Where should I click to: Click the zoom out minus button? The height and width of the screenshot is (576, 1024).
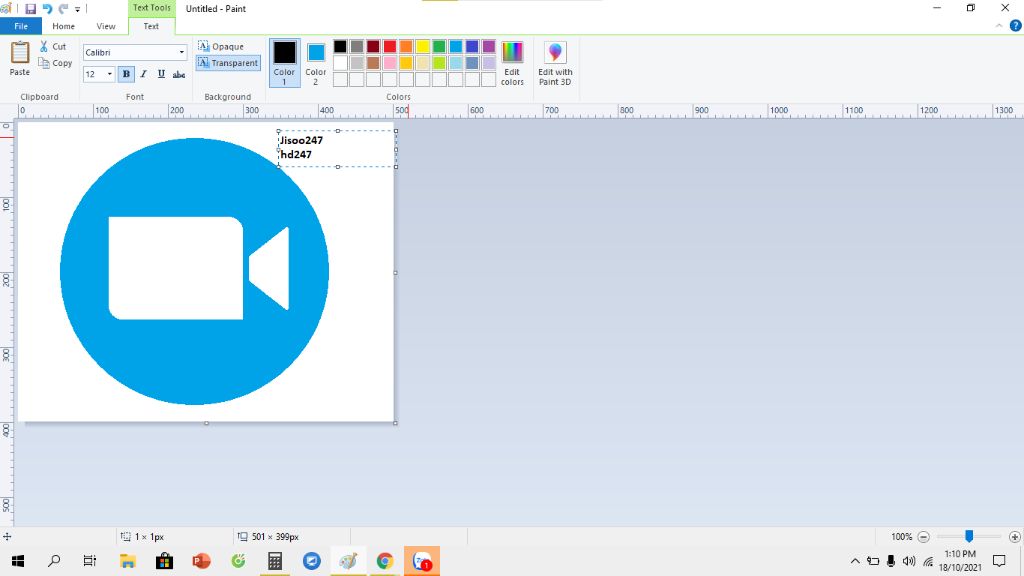point(923,537)
